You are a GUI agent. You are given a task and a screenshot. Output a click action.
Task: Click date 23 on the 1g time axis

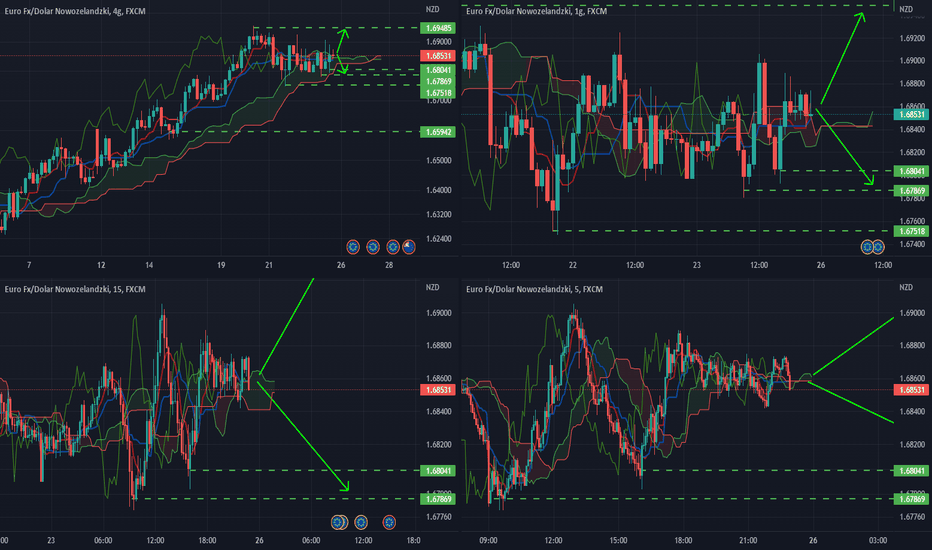click(697, 265)
